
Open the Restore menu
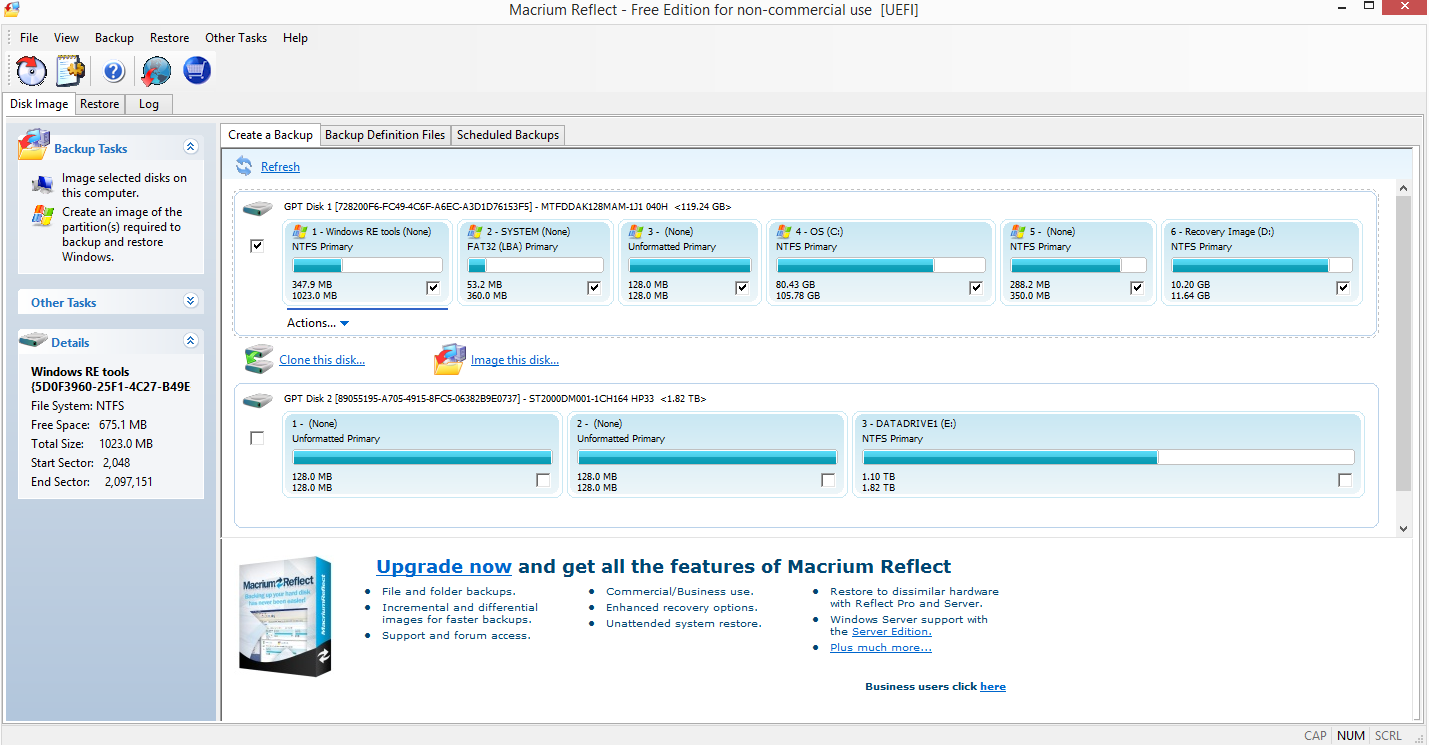click(169, 38)
